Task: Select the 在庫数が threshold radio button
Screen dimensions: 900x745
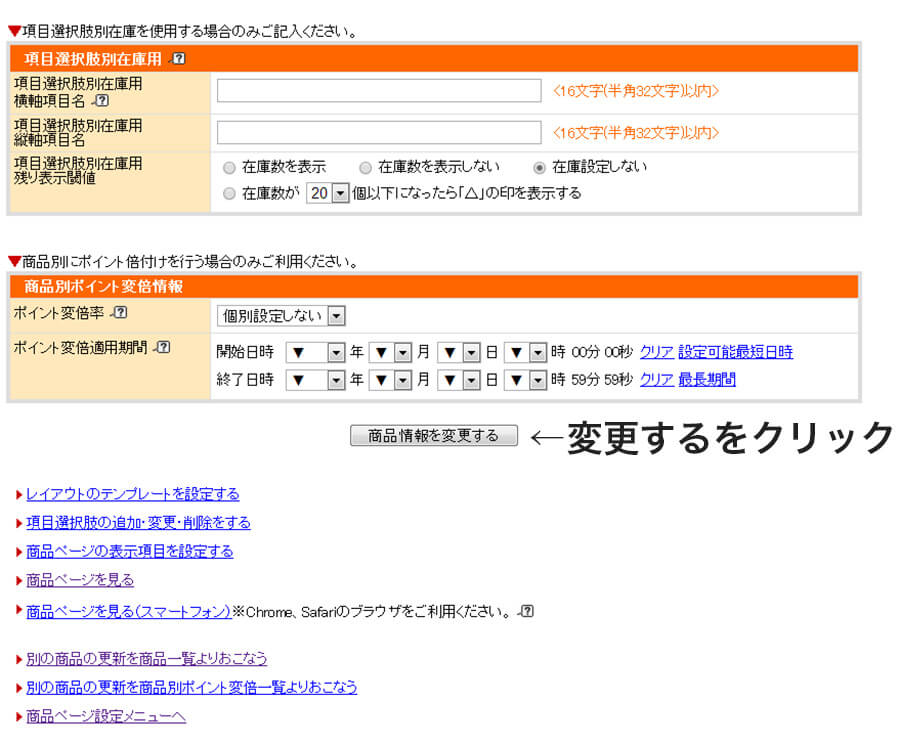Action: coord(230,194)
